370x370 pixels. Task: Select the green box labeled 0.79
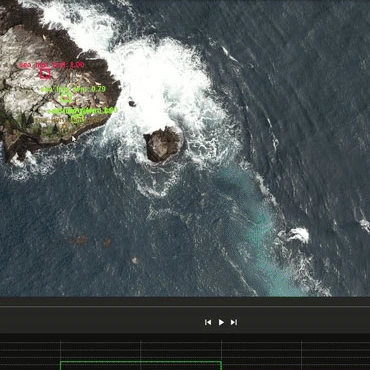pyautogui.click(x=66, y=98)
